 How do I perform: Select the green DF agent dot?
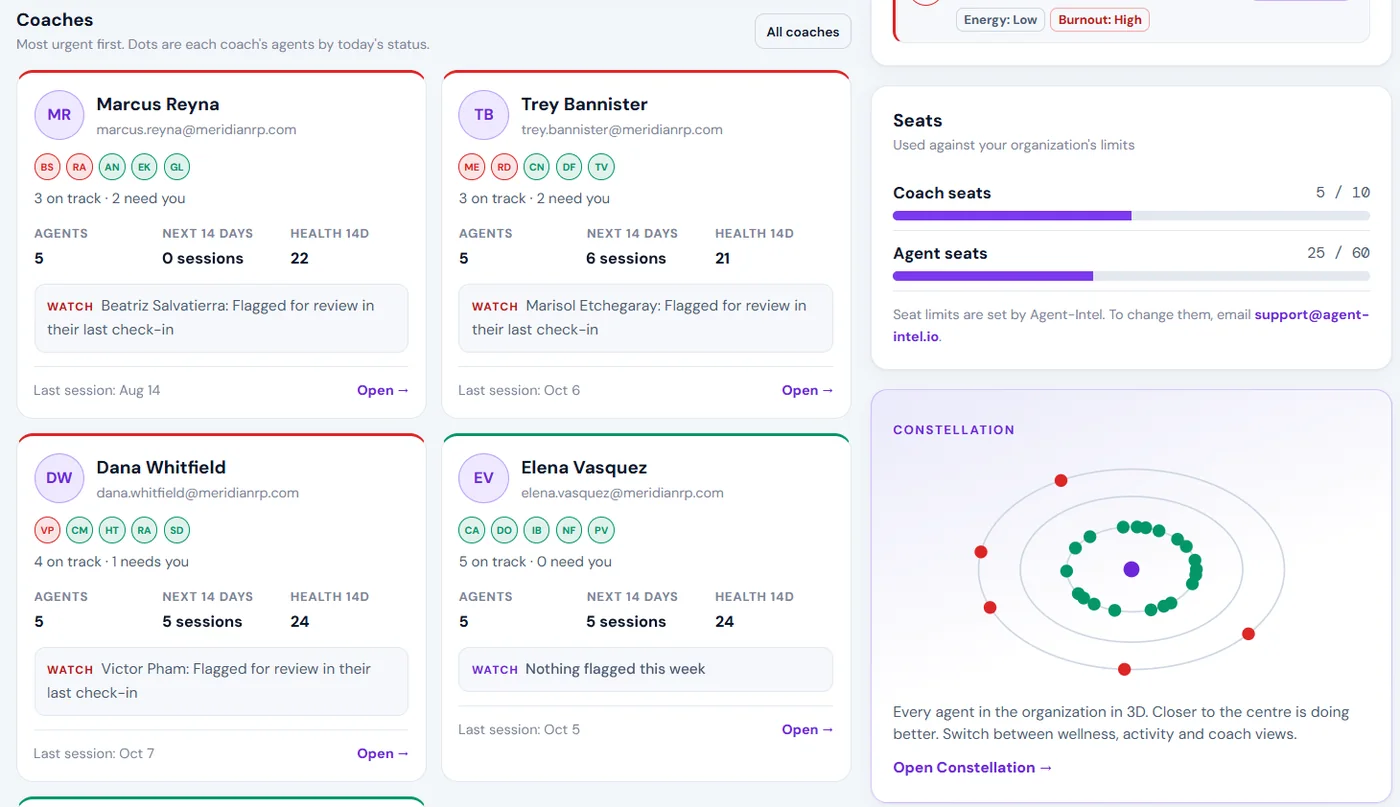coord(569,167)
